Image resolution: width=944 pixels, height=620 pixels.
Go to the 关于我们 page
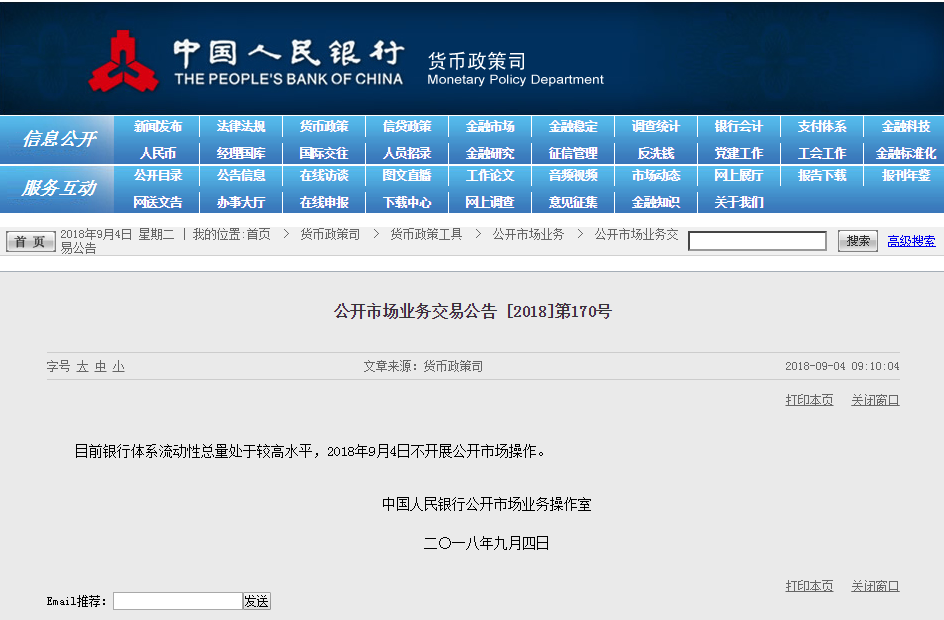[739, 202]
